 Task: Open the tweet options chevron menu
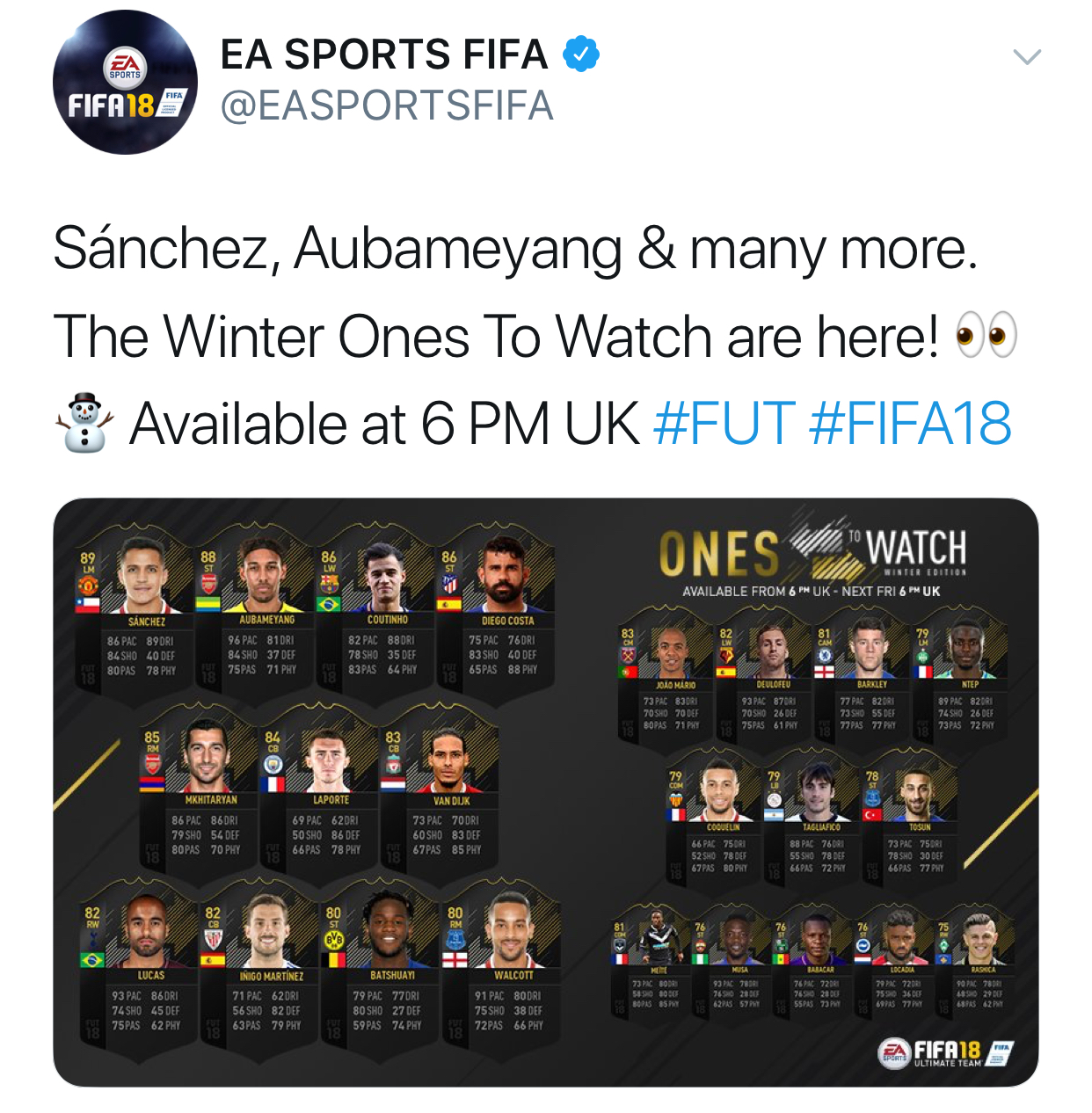pos(1026,58)
